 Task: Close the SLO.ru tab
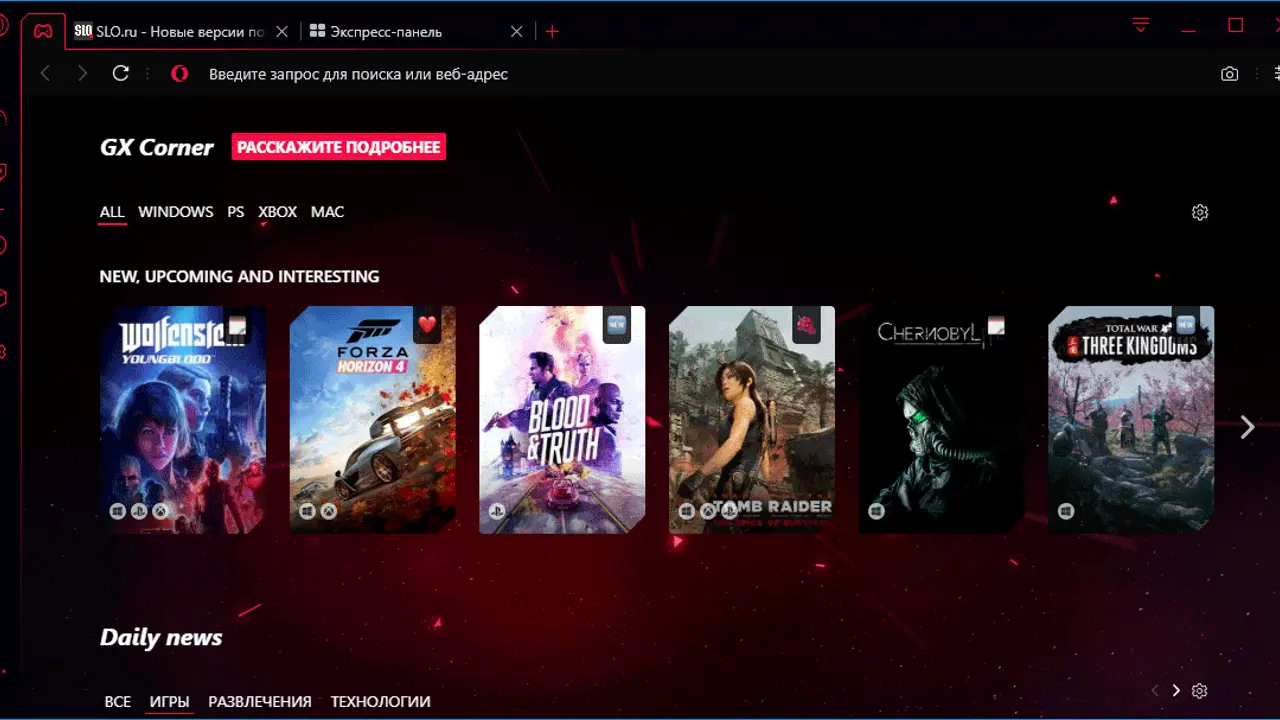click(282, 32)
